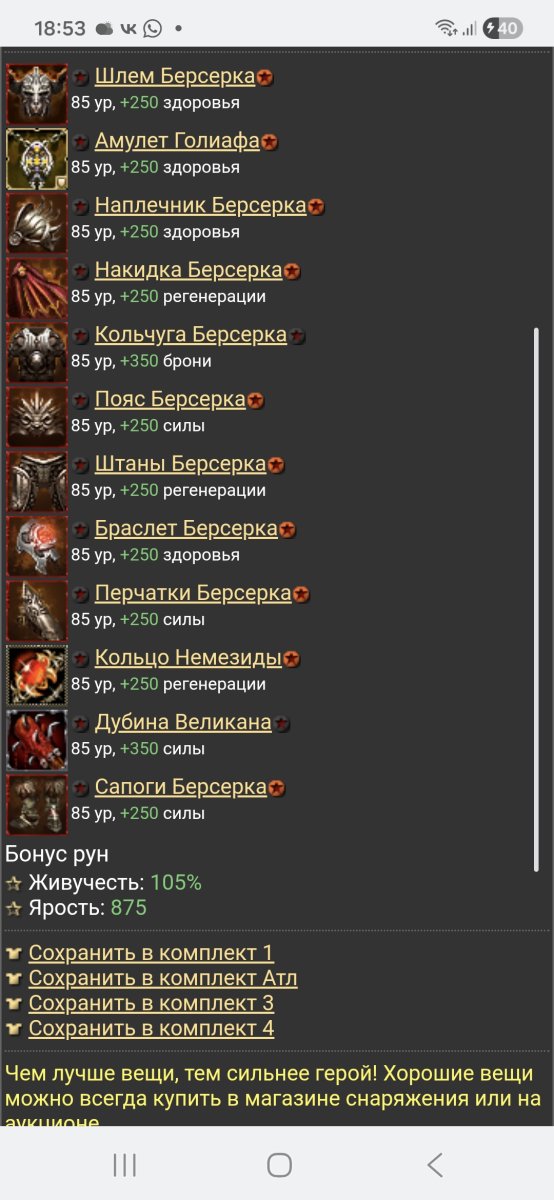Click Сохранить в комплект 4
554x1200 pixels.
pyautogui.click(x=151, y=1027)
